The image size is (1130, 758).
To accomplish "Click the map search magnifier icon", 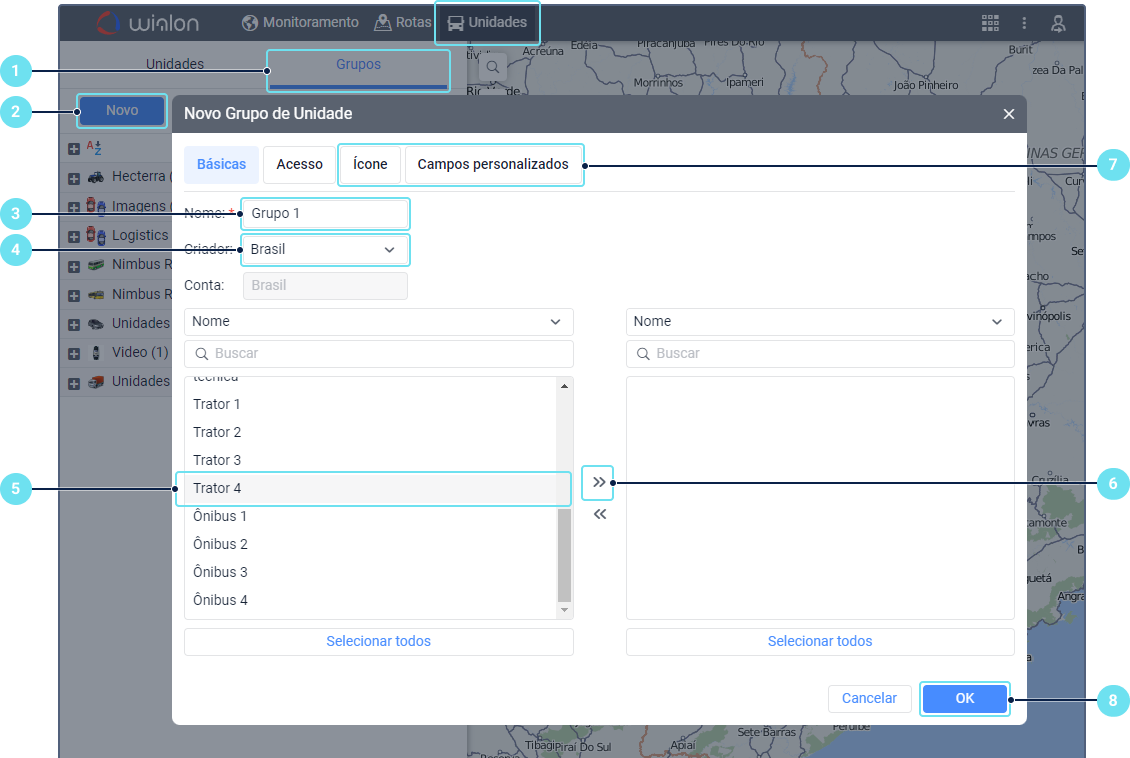I will [x=492, y=68].
